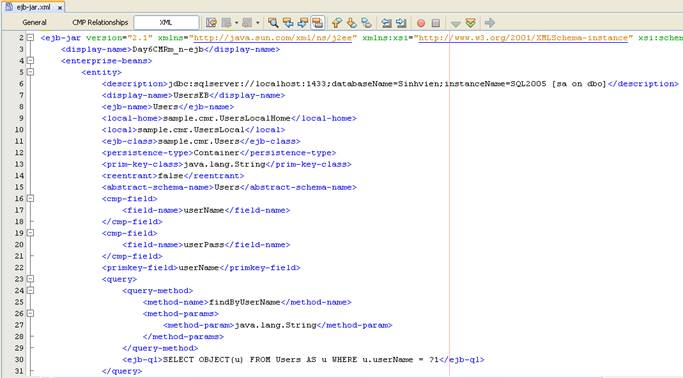The image size is (683, 378).
Task: Click the prim-key-class java.lang.String line
Action: coord(227,164)
